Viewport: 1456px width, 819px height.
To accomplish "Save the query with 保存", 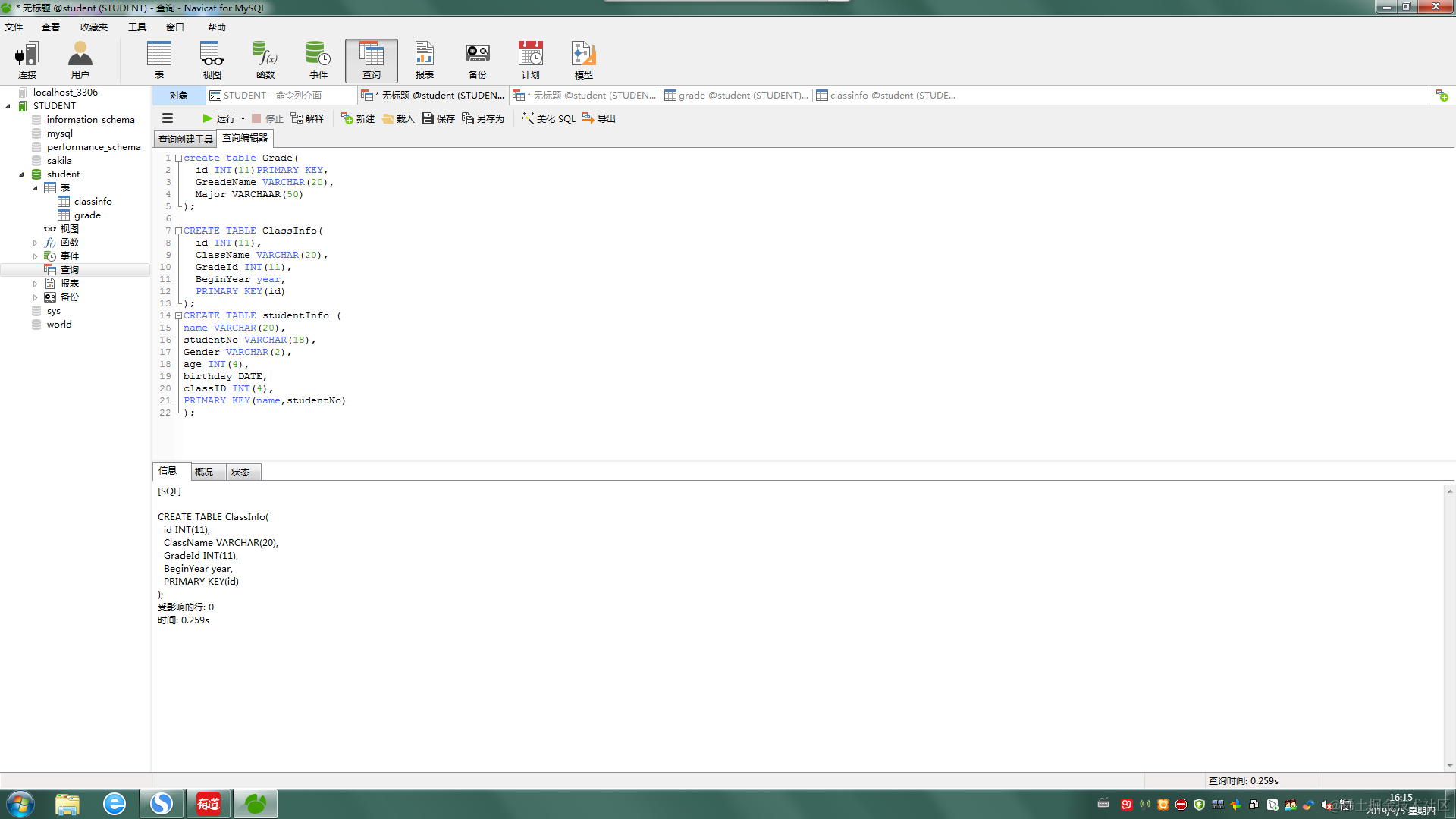I will pyautogui.click(x=438, y=118).
